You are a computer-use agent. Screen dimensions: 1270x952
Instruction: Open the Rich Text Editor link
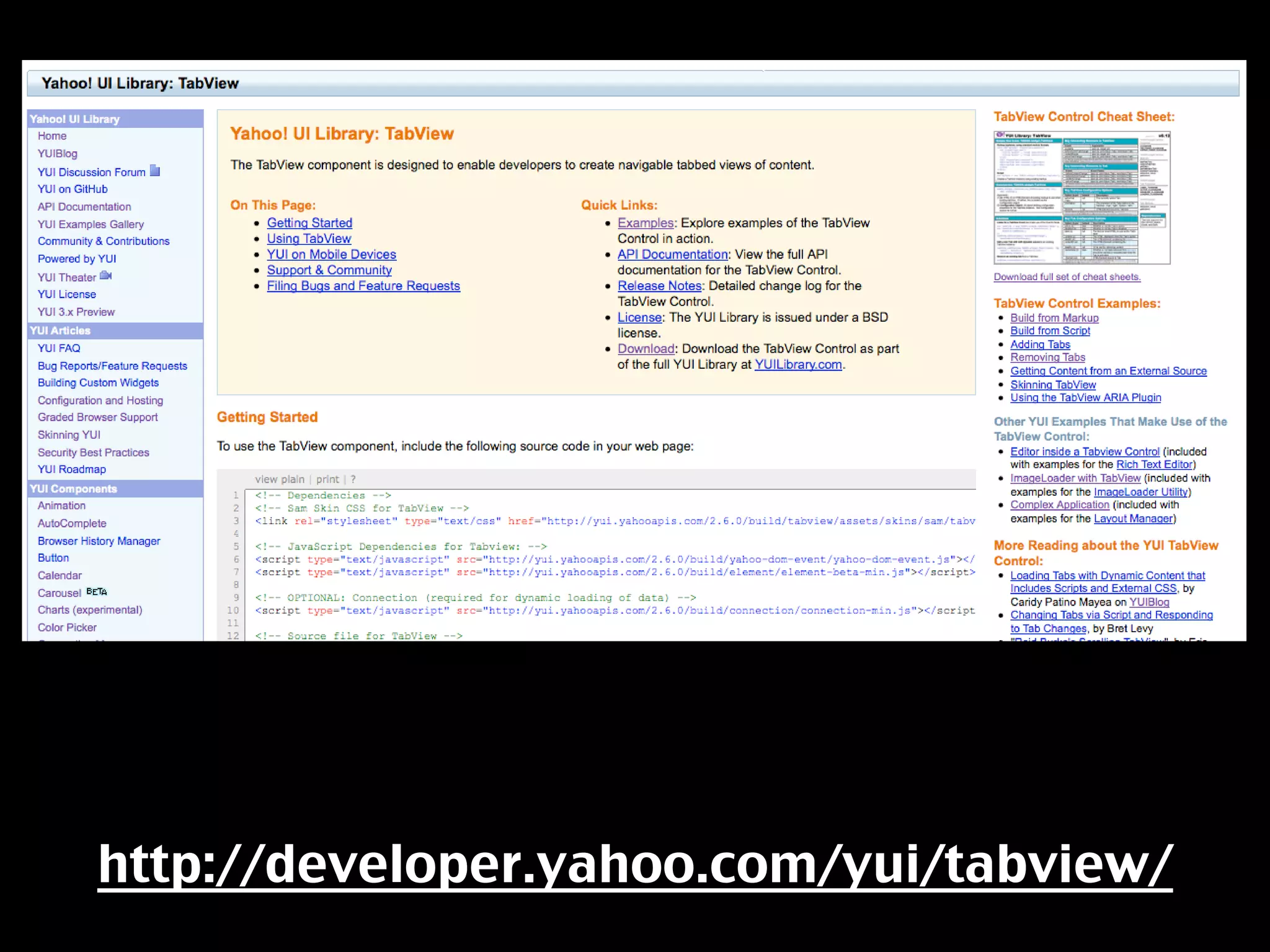1154,465
